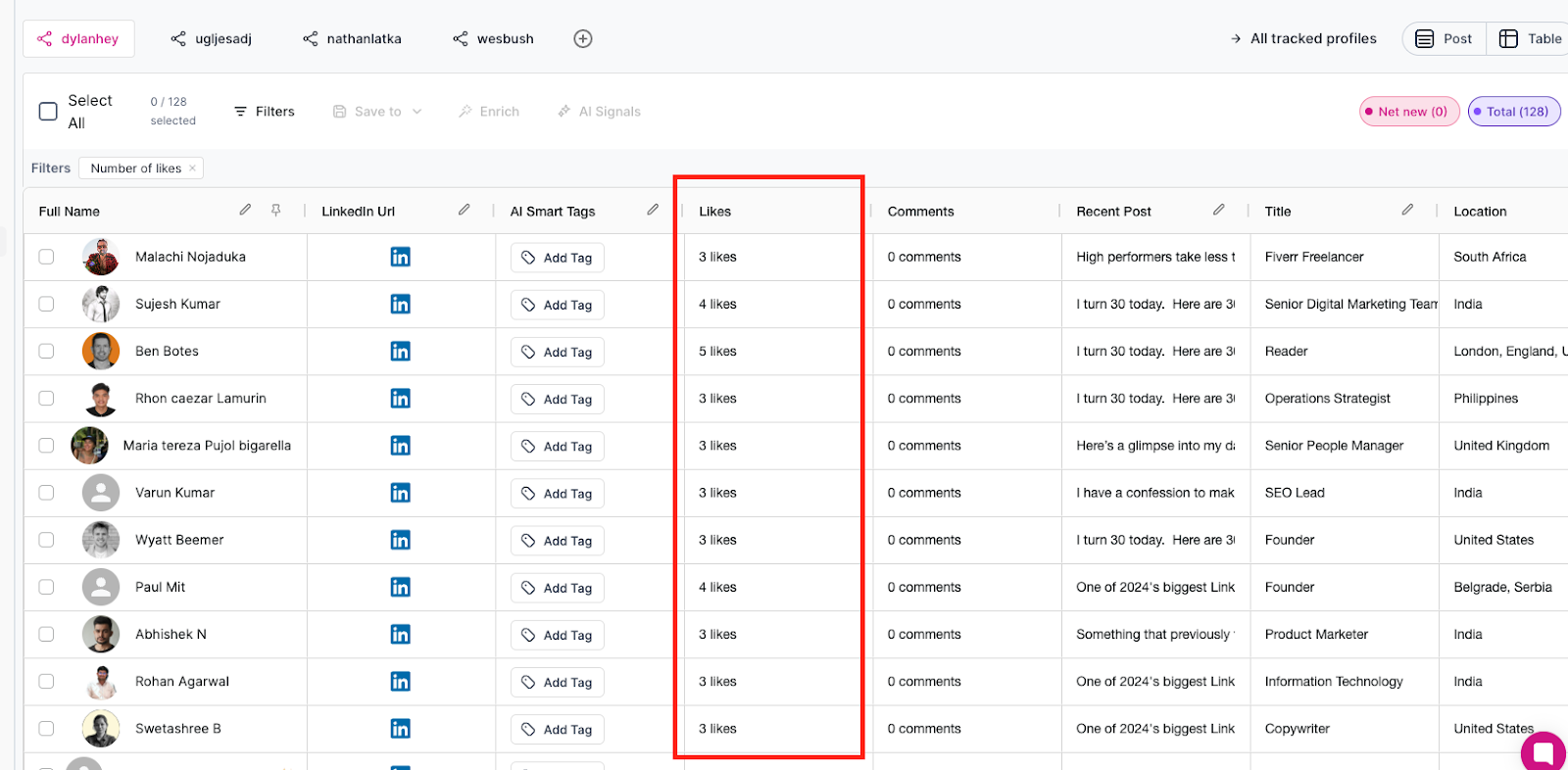
Task: Click the Enrich button
Action: point(489,112)
